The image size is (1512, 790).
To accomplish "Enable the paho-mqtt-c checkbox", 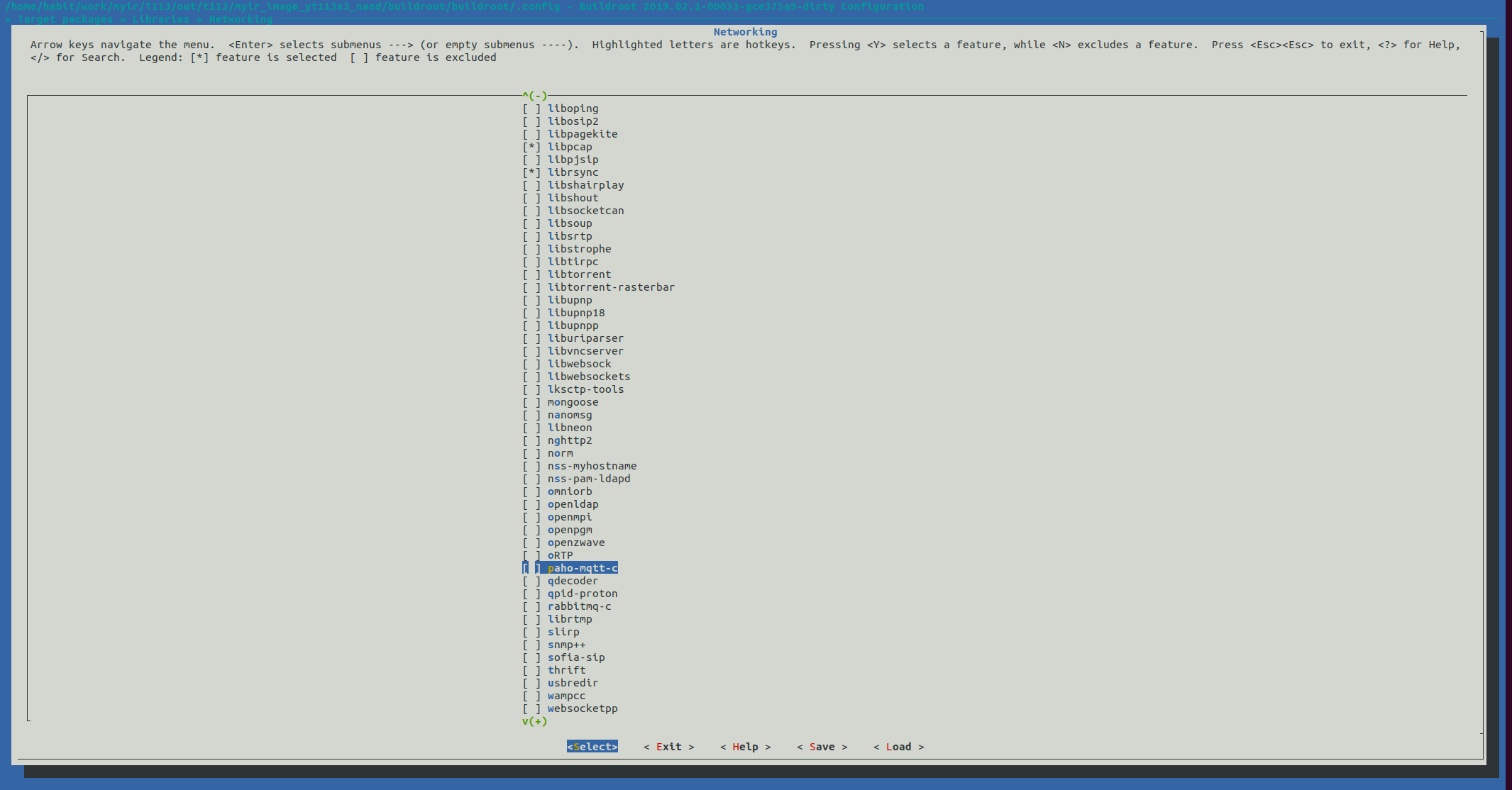I will coord(531,568).
